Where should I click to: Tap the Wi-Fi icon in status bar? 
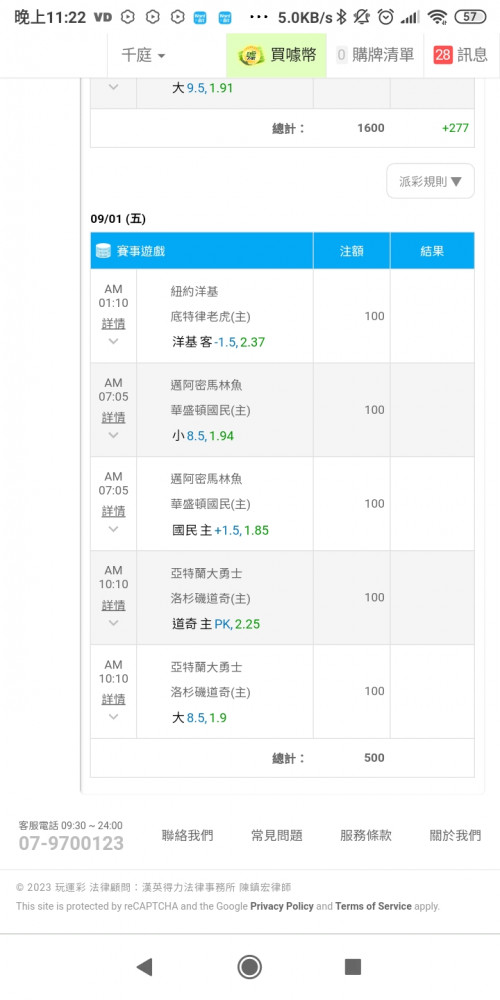[438, 17]
